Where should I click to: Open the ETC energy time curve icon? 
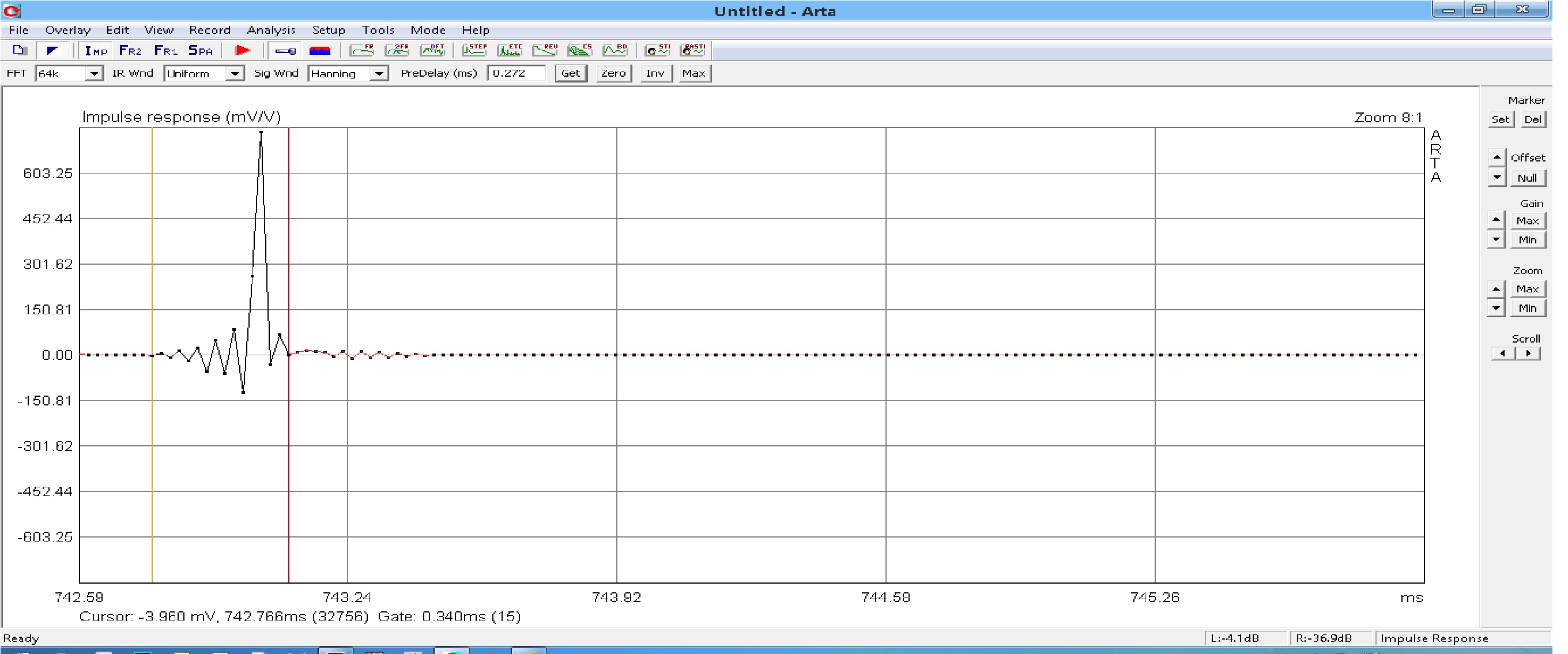tap(510, 51)
